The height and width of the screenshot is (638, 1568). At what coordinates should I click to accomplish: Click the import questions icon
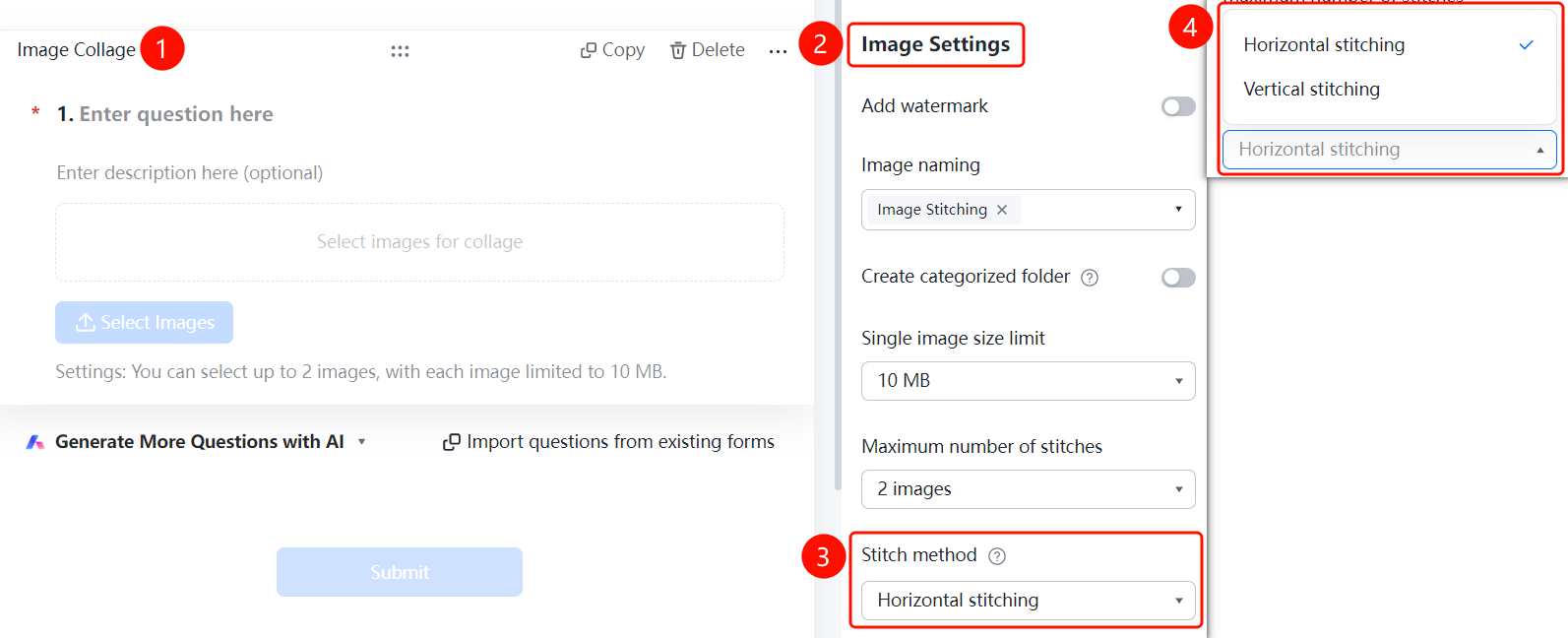click(452, 442)
